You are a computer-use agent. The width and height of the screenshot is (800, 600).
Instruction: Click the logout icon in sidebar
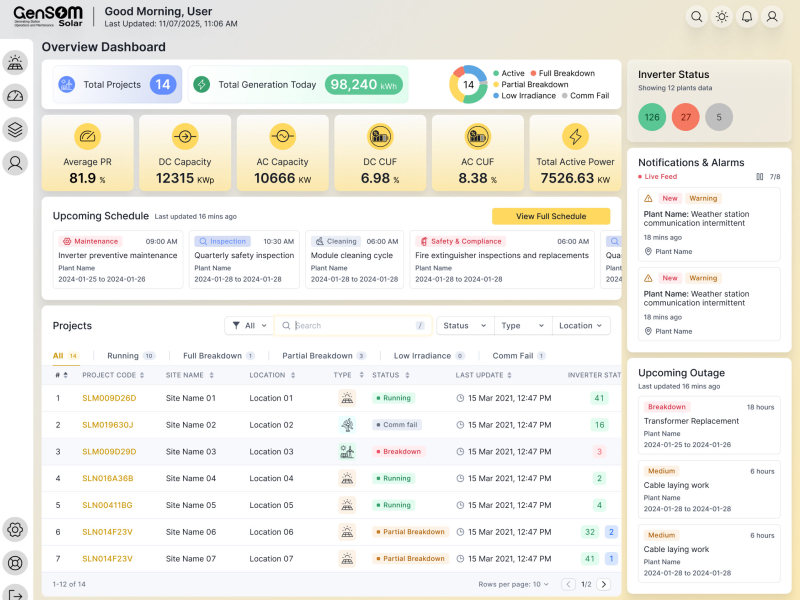tap(15, 595)
